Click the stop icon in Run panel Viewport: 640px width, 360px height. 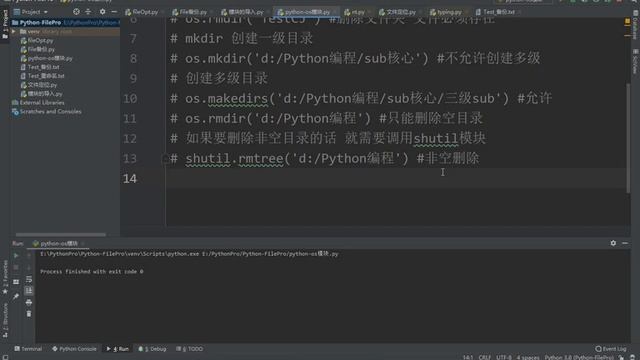pyautogui.click(x=16, y=267)
